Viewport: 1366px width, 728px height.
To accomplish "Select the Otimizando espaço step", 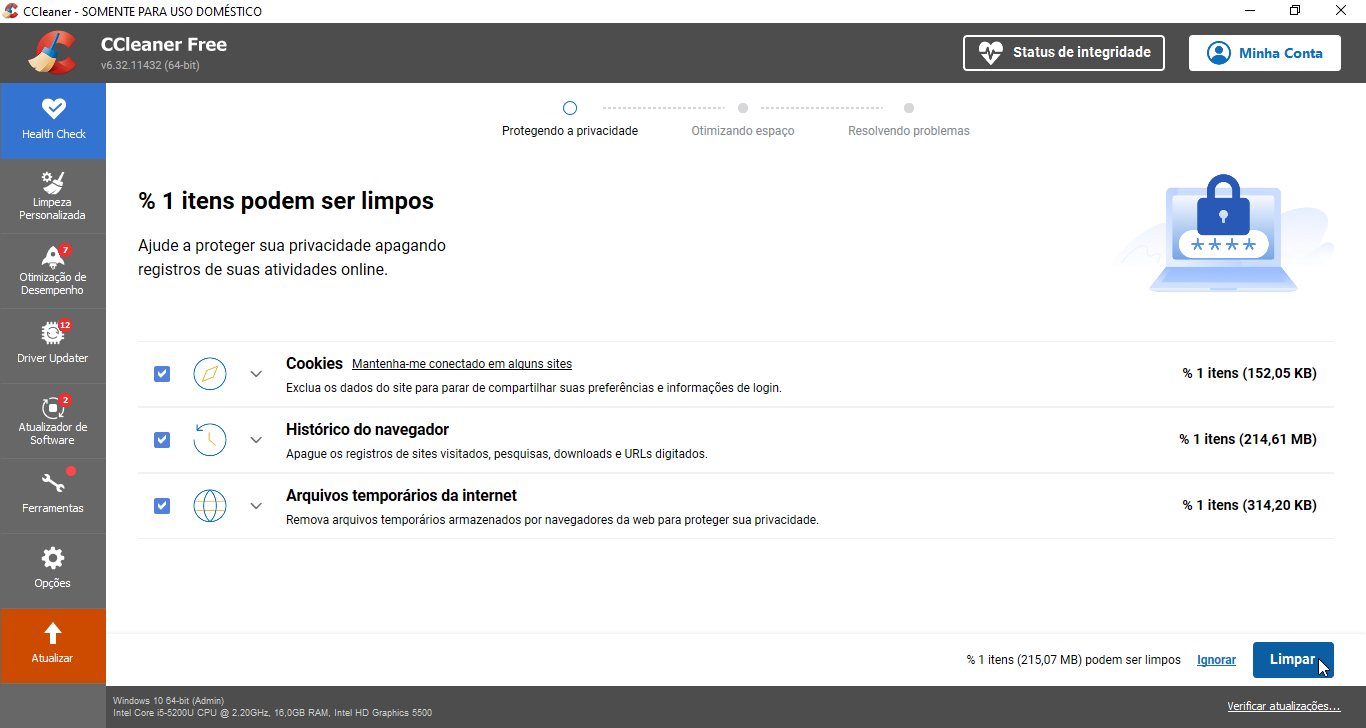I will [743, 119].
